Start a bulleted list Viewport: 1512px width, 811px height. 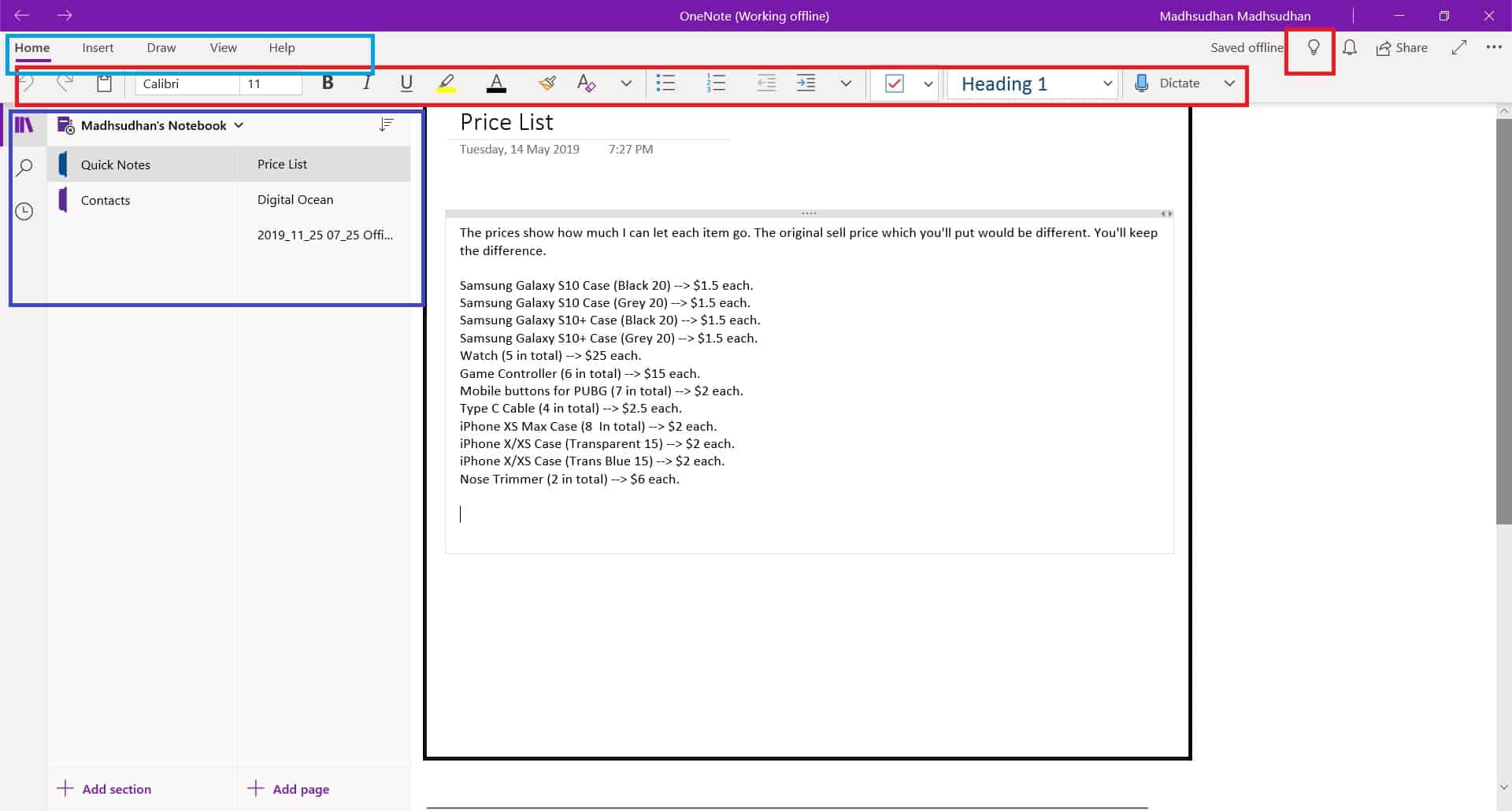coord(665,83)
